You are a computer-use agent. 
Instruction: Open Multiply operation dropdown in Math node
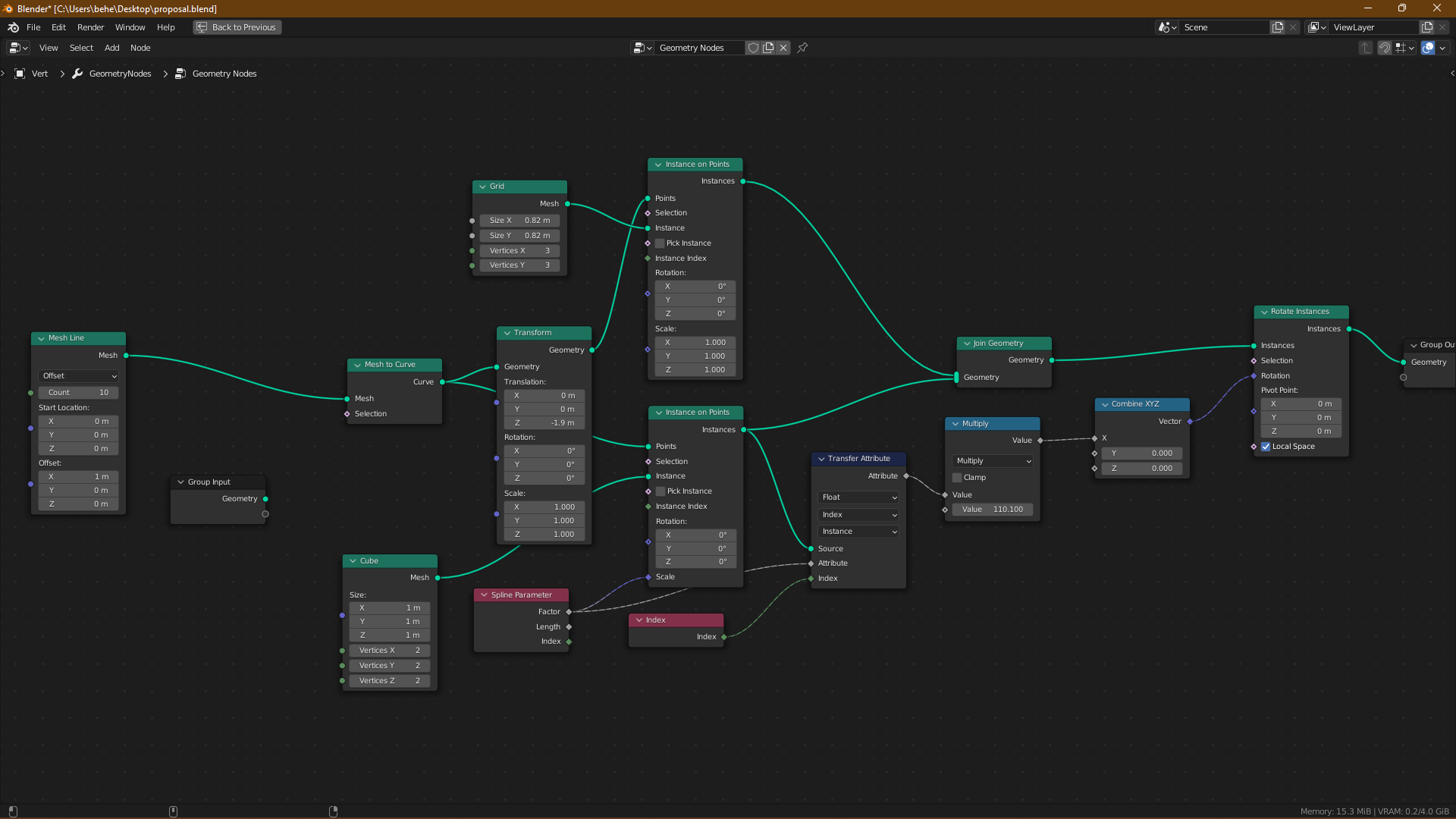point(993,461)
